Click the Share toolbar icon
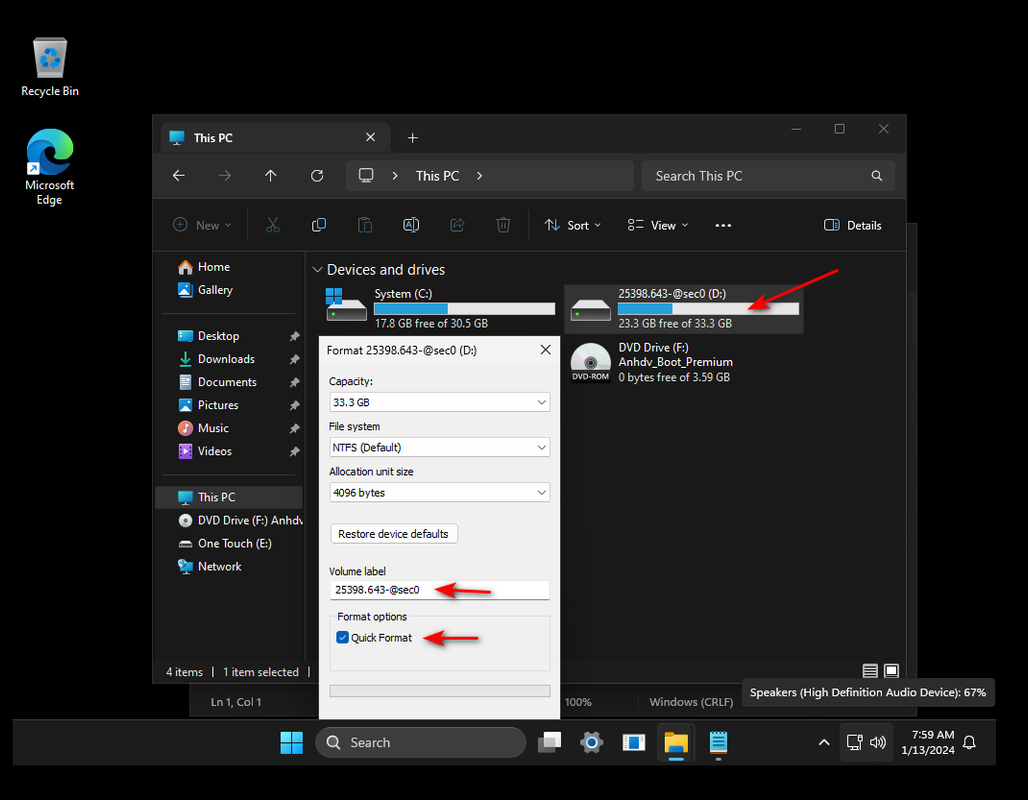1028x800 pixels. [x=457, y=225]
